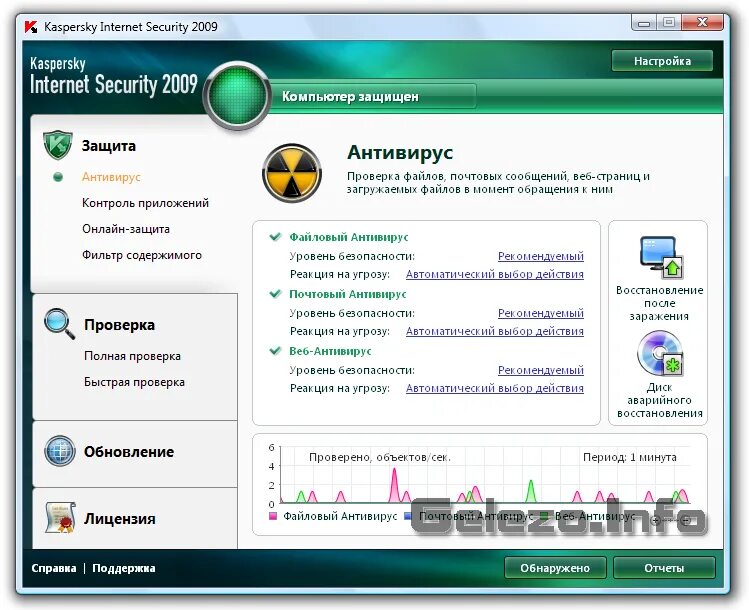The width and height of the screenshot is (749, 610).
Task: Click Почтовый Антивирус component heading
Action: point(348,294)
